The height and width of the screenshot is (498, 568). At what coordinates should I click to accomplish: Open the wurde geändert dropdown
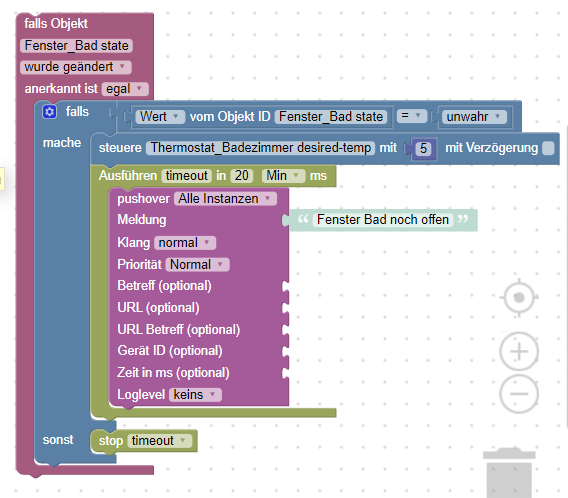tap(75, 67)
